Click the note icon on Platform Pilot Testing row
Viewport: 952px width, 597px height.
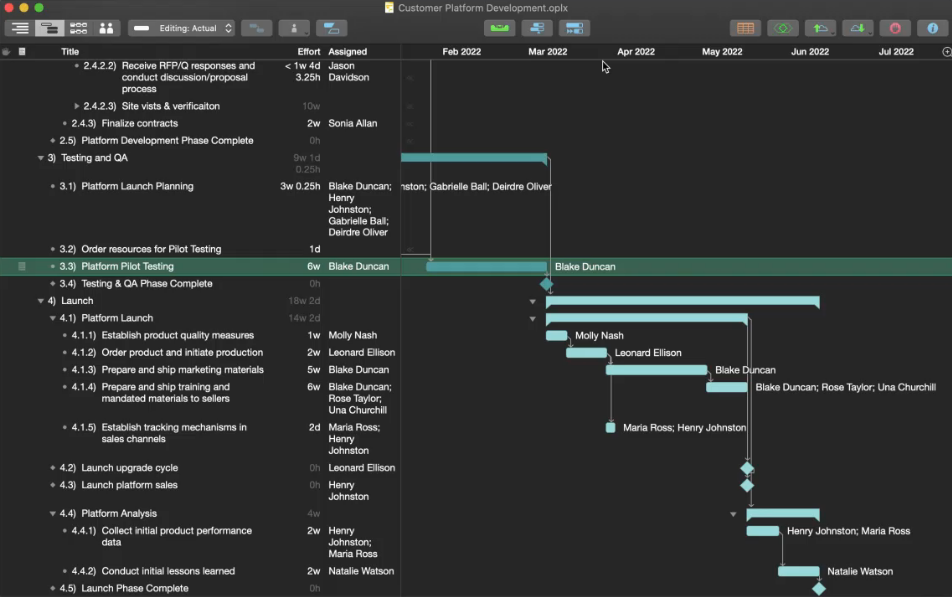[22, 266]
